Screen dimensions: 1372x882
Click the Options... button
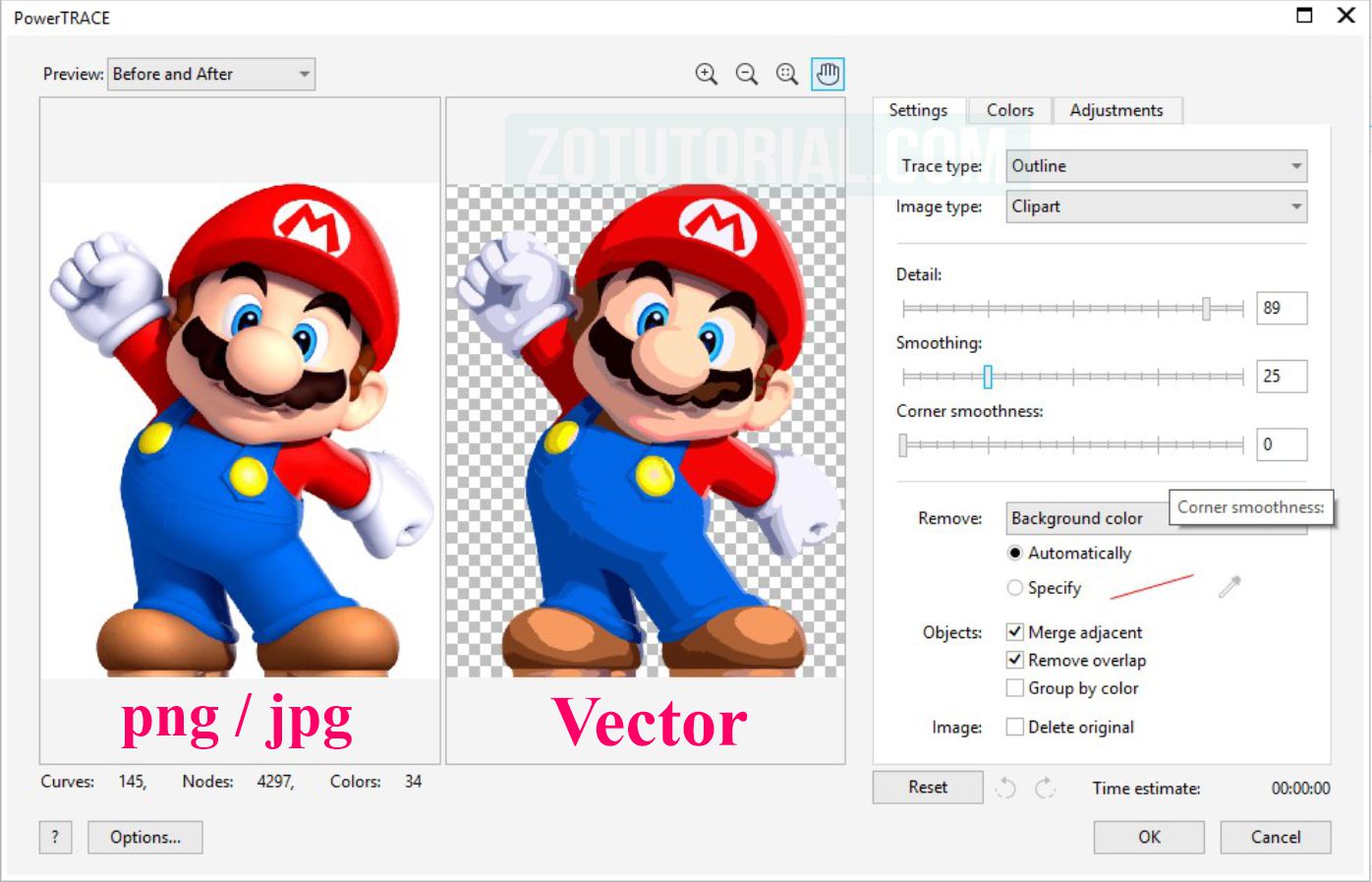[145, 837]
